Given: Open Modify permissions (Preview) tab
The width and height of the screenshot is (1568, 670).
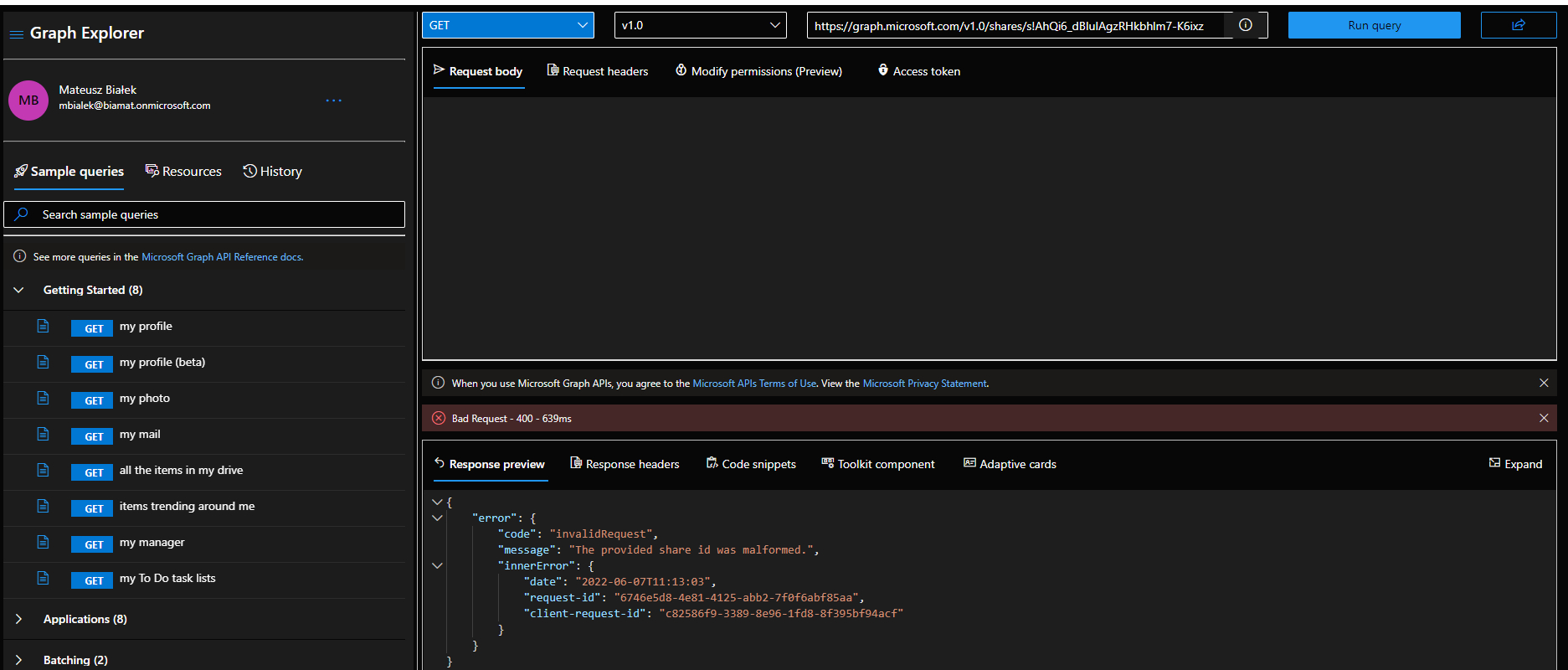Looking at the screenshot, I should (x=758, y=71).
